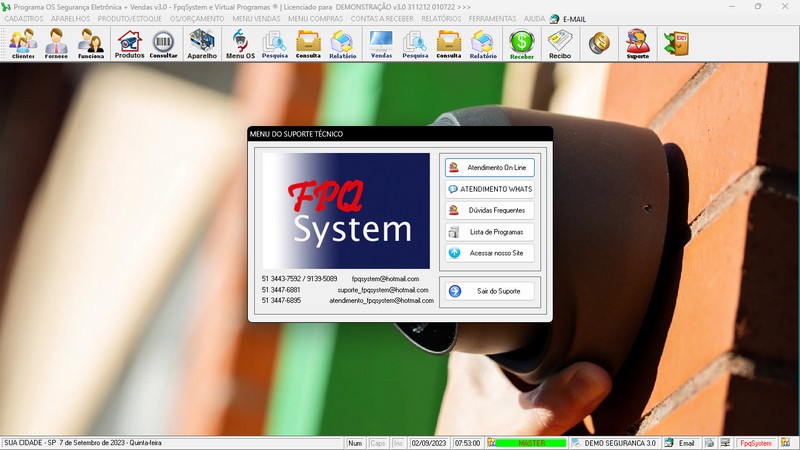The image size is (800, 450).
Task: Click the Fornece suppliers icon
Action: coord(57,44)
